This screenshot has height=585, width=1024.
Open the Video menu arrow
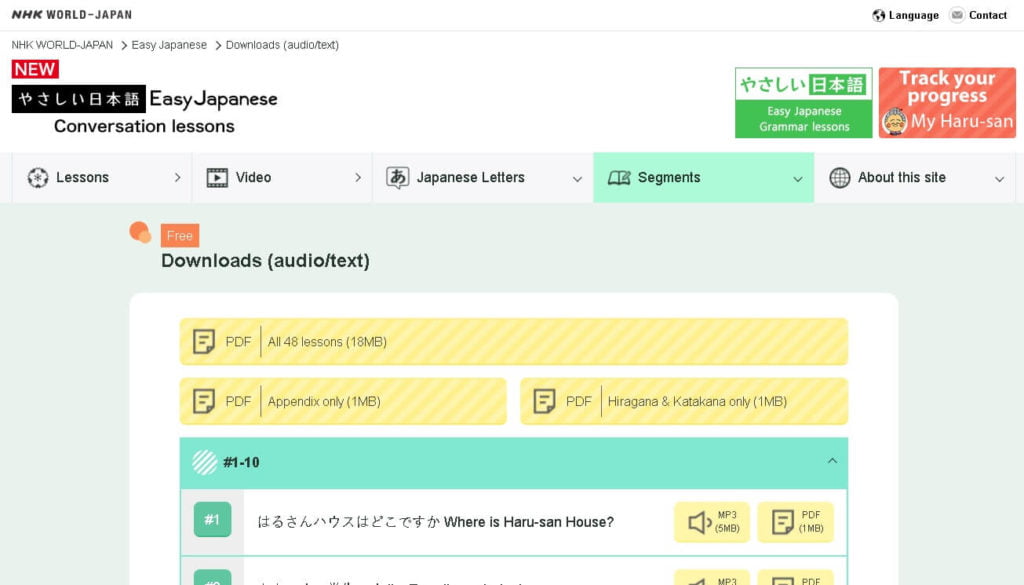358,178
